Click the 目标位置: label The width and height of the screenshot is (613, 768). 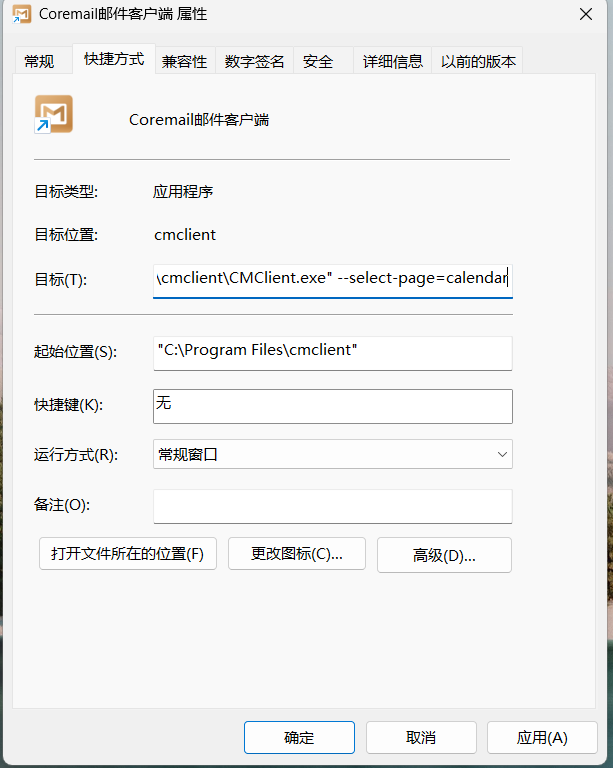click(x=66, y=235)
